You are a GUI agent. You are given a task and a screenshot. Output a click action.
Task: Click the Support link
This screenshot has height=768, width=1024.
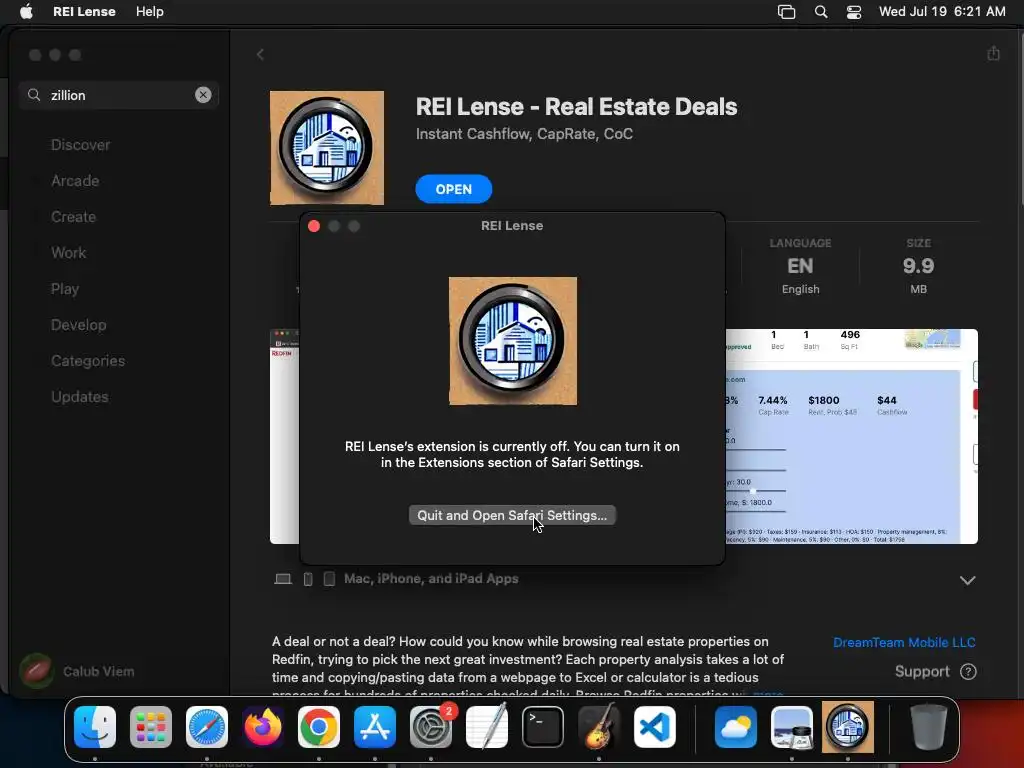(x=921, y=671)
